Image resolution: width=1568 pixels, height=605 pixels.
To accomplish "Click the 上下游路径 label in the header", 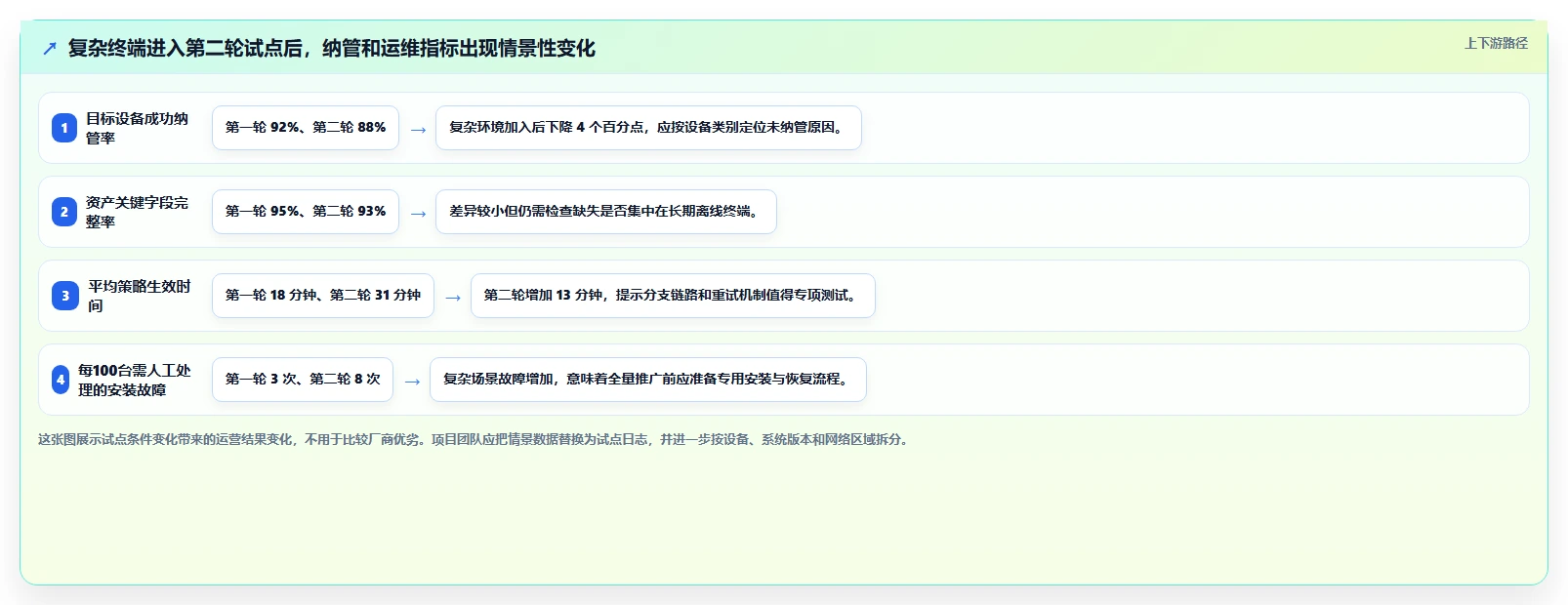I will coord(1496,43).
